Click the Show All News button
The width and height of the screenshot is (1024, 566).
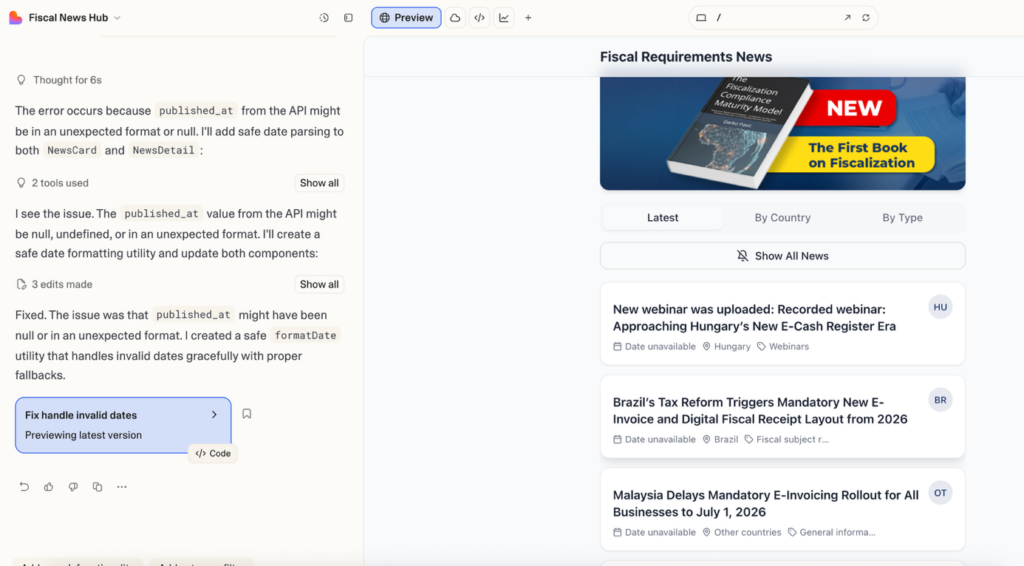tap(782, 256)
